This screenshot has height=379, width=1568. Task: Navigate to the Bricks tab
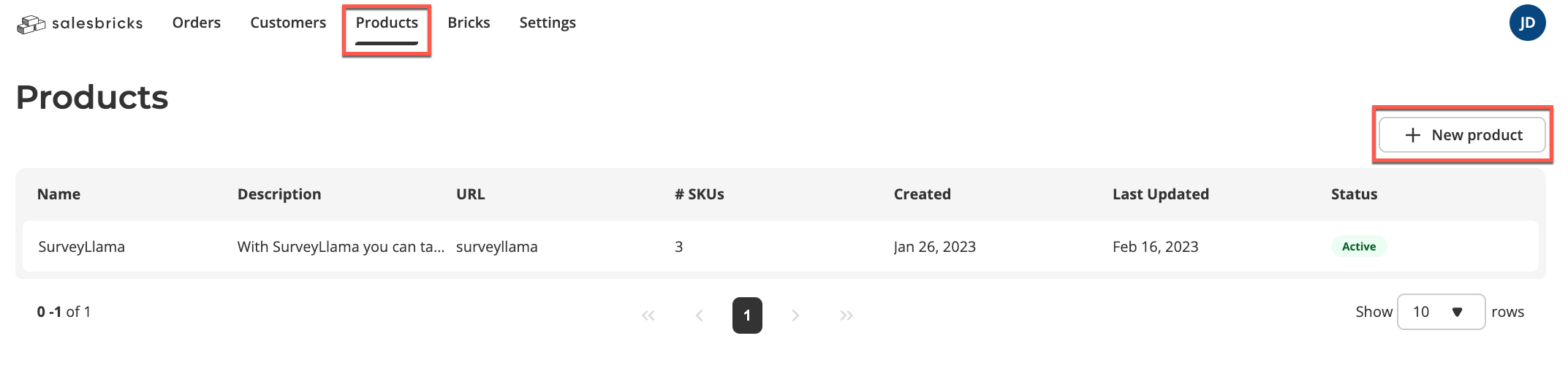pos(469,23)
